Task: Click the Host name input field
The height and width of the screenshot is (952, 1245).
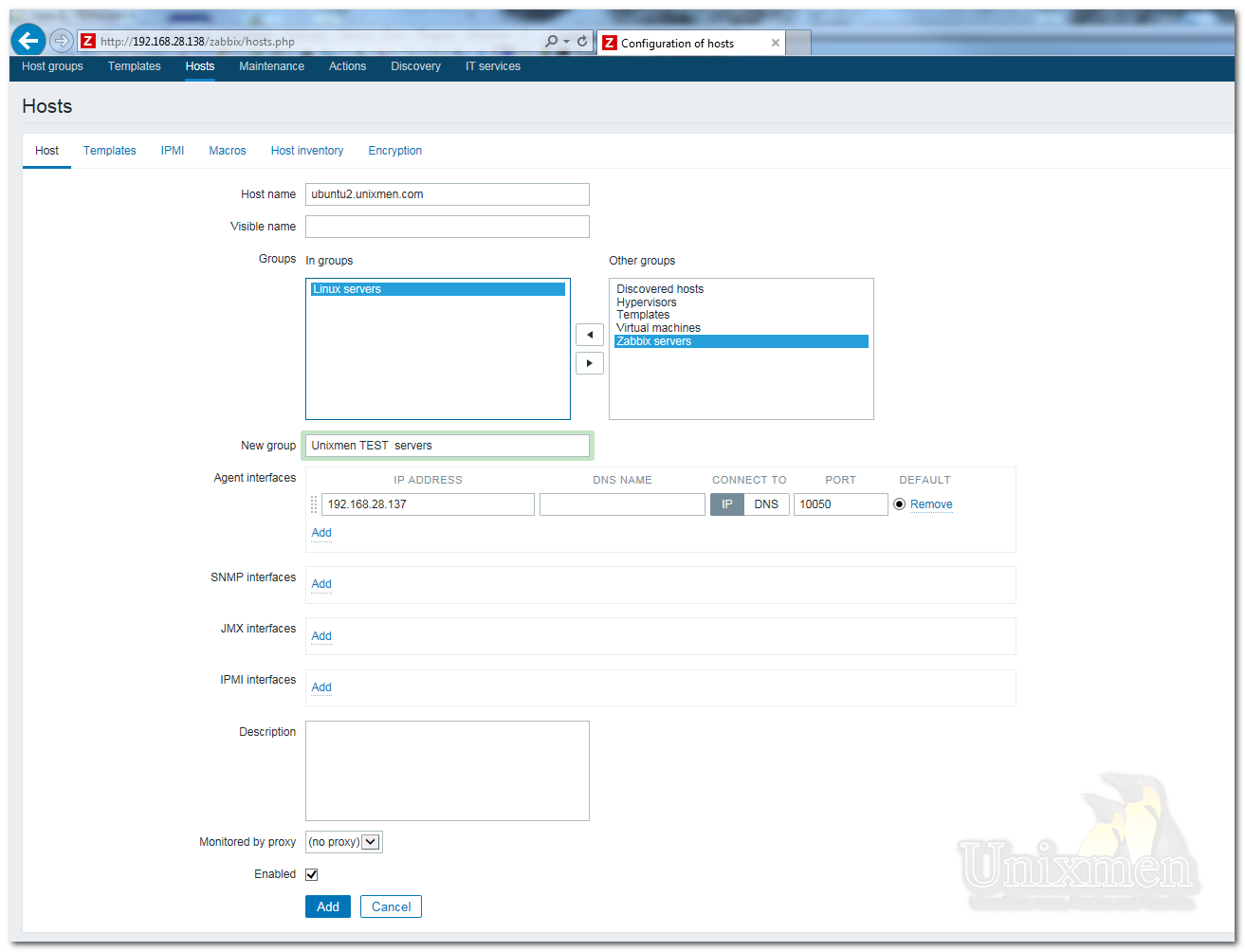Action: [448, 194]
